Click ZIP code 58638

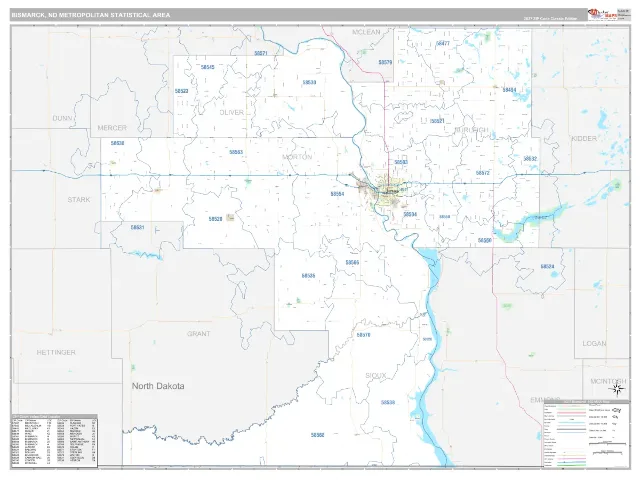[118, 143]
